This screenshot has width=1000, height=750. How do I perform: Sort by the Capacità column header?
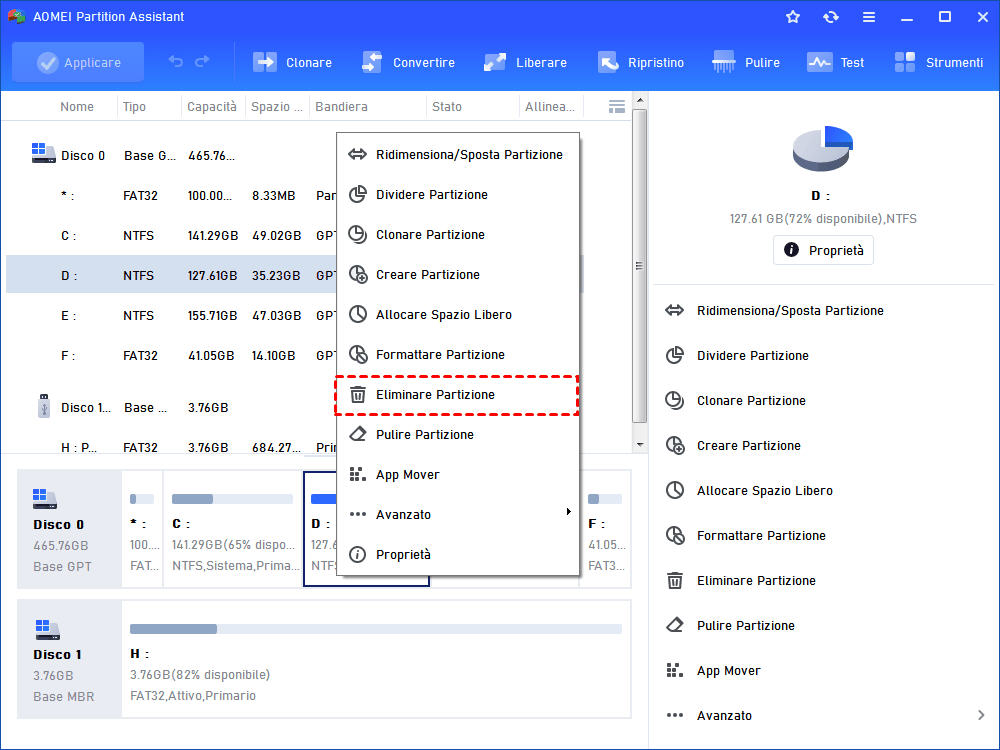pyautogui.click(x=212, y=107)
